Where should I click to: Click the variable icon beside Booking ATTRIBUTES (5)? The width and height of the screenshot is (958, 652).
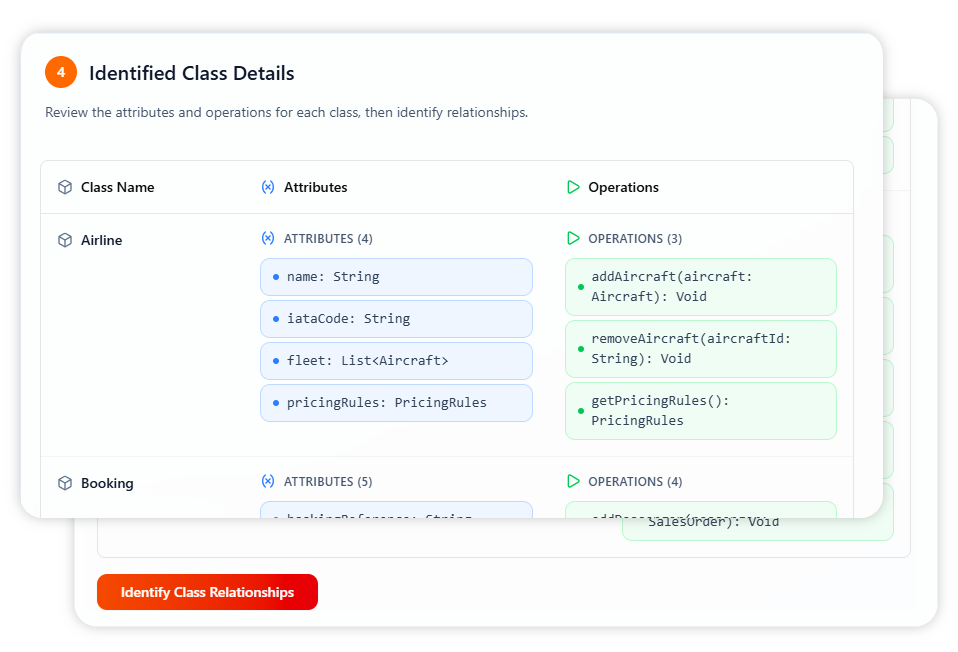[267, 481]
